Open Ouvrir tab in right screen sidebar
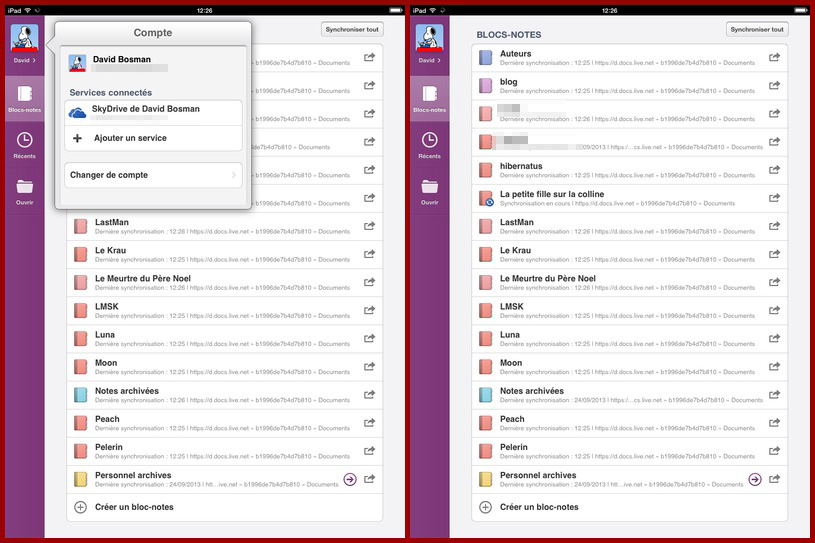The width and height of the screenshot is (815, 543). 429,192
